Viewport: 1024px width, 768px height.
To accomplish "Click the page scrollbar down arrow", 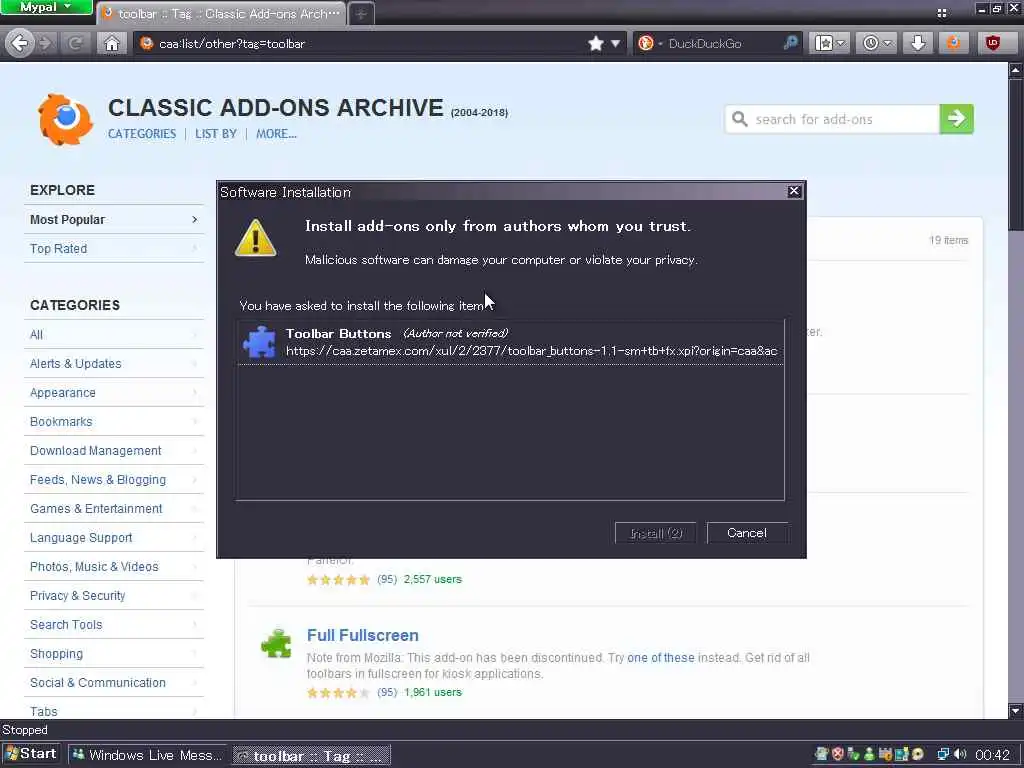I will point(1016,711).
